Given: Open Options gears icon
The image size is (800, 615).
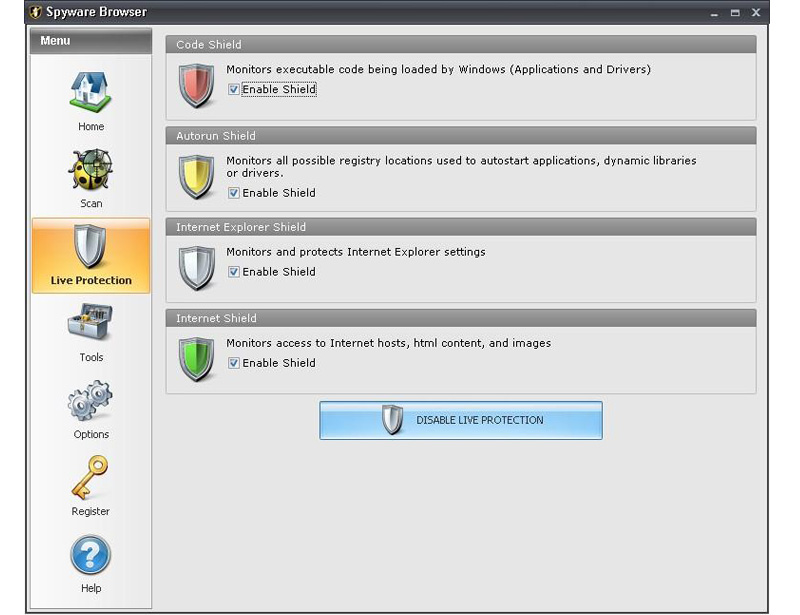Looking at the screenshot, I should 90,401.
